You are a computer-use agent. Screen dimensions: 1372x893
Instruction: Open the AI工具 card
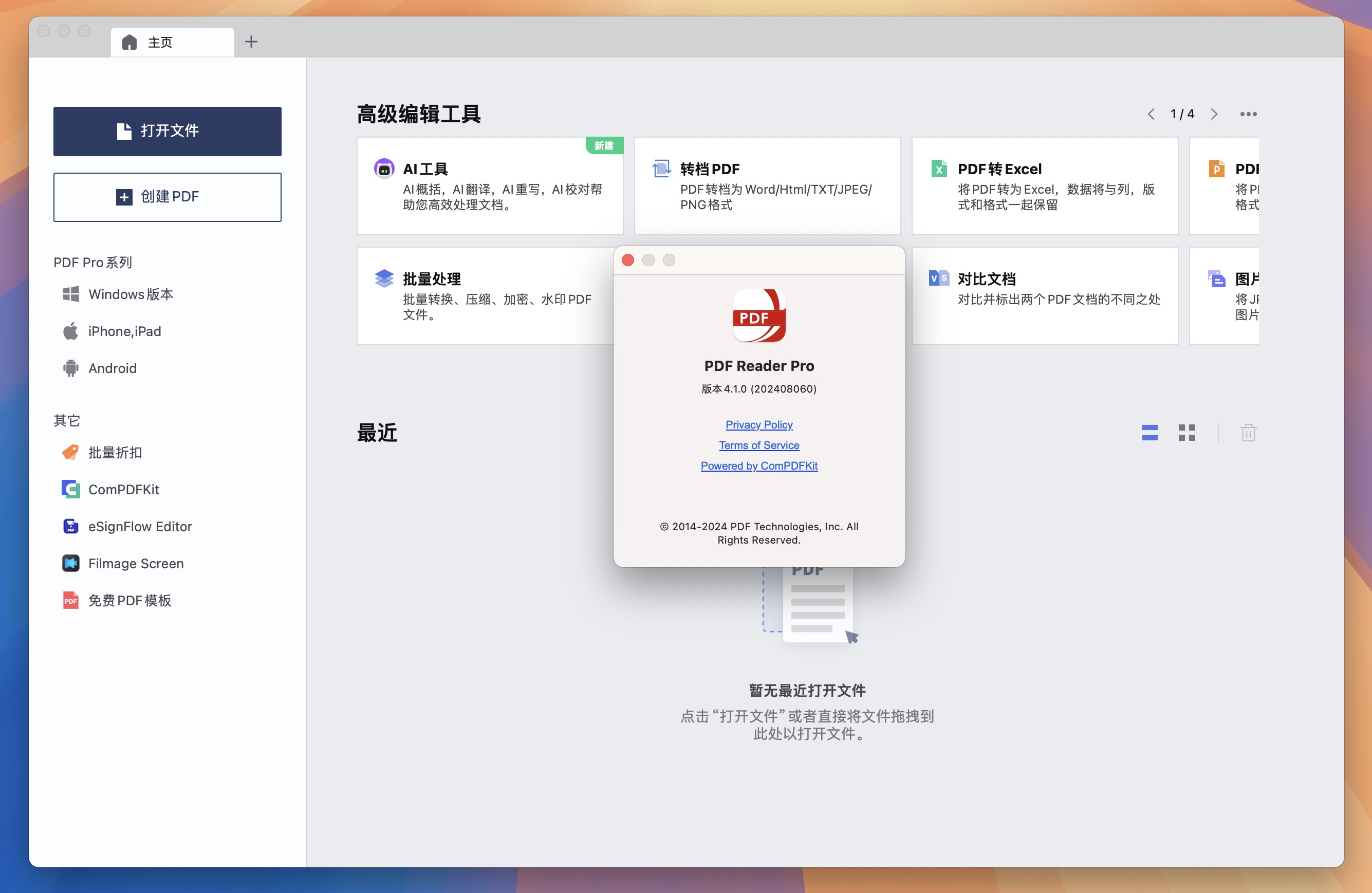(489, 185)
